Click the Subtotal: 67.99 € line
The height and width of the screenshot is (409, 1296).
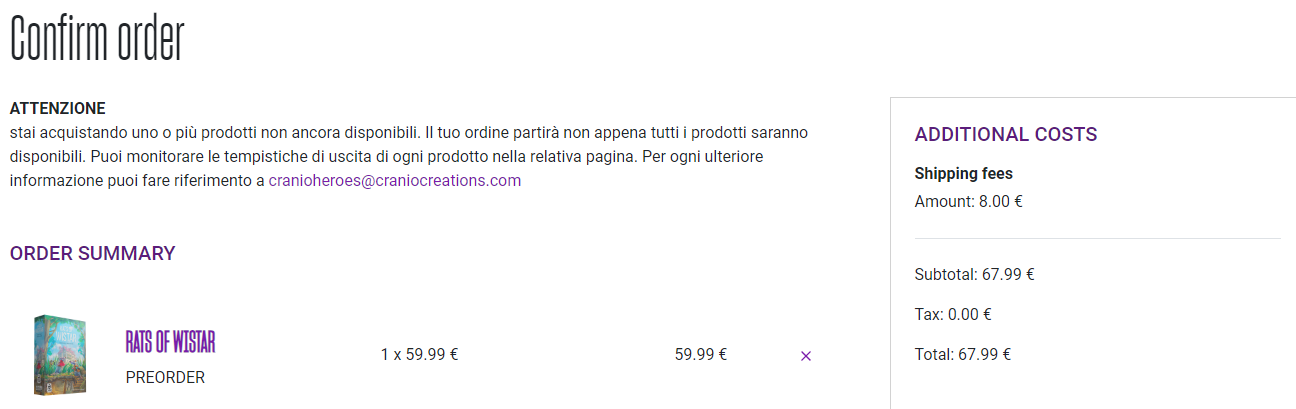point(975,274)
